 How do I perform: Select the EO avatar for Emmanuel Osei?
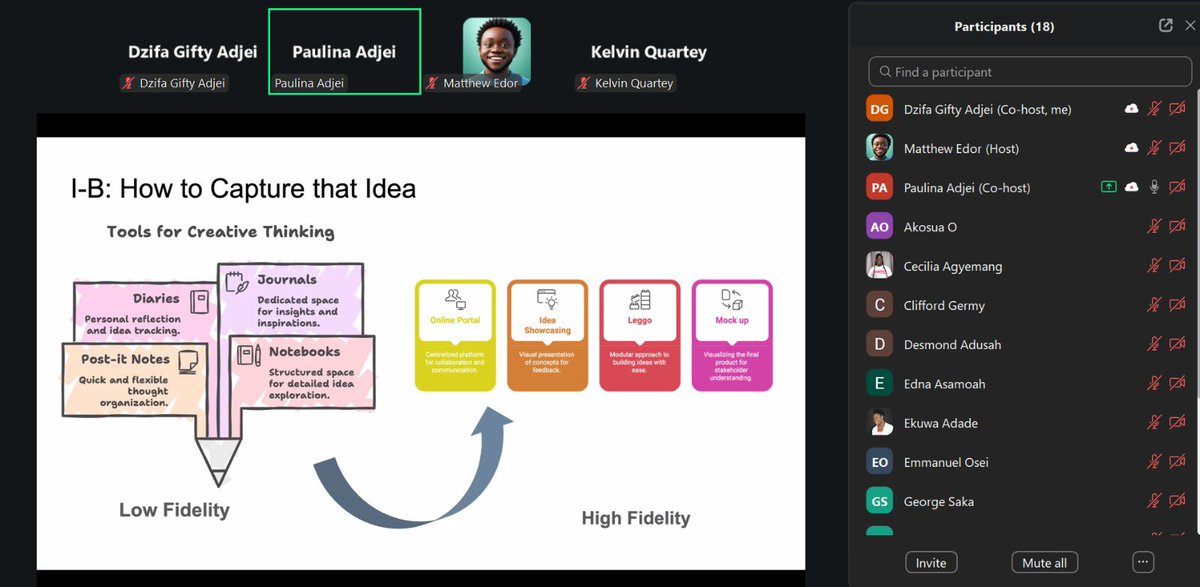[x=879, y=462]
